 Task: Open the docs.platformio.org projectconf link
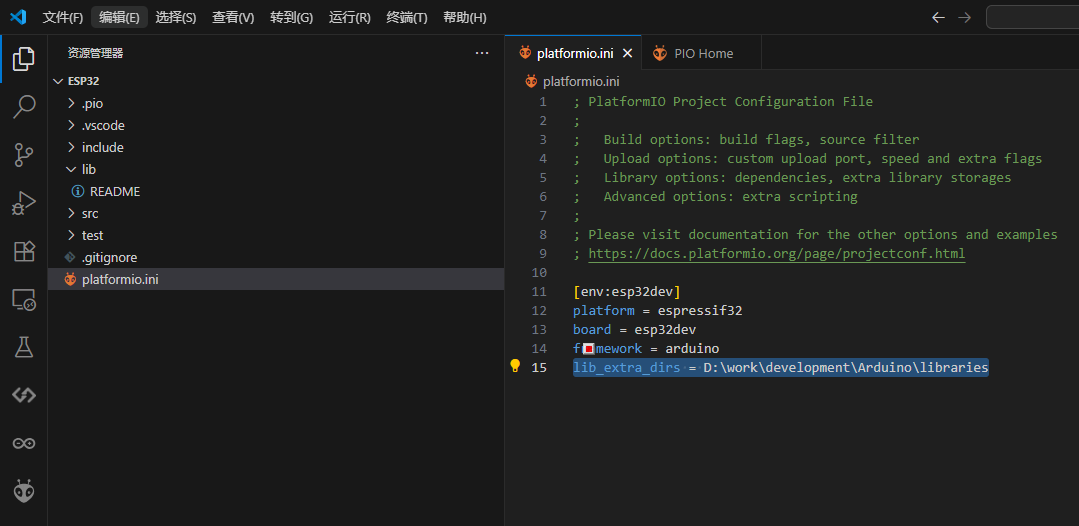click(x=776, y=254)
